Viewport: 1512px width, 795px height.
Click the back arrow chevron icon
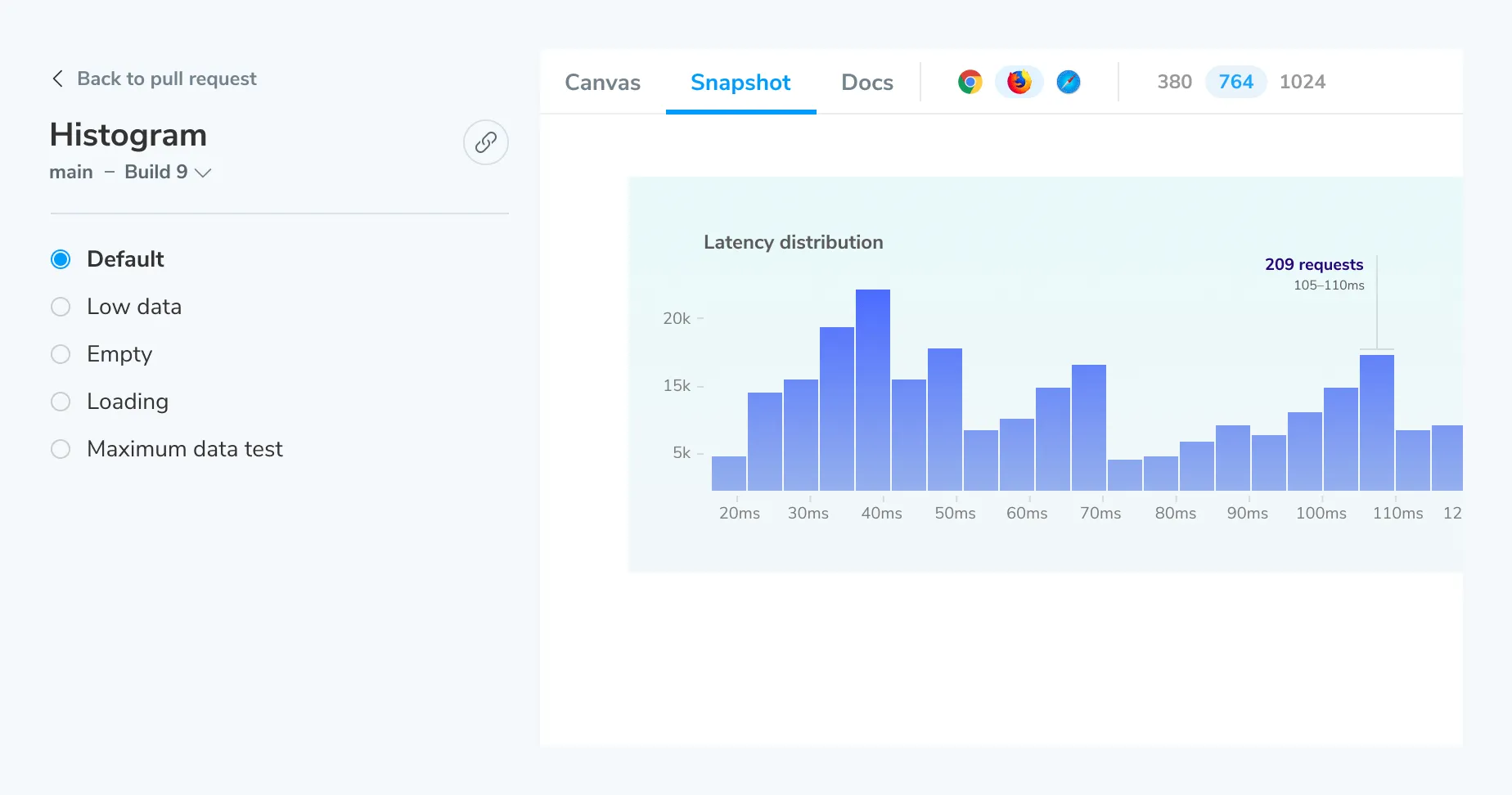(x=57, y=79)
